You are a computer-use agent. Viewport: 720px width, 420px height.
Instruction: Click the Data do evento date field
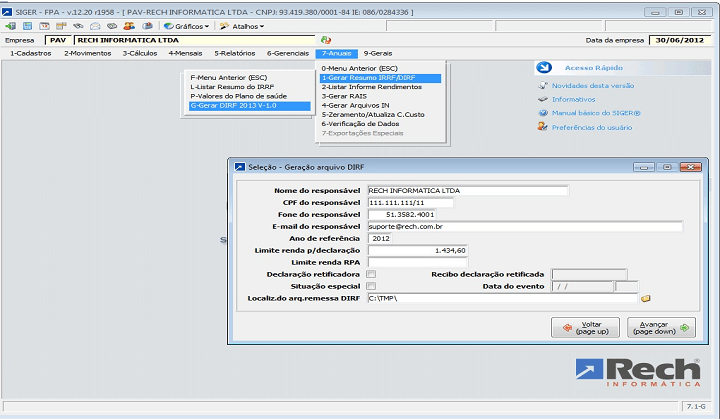pyautogui.click(x=583, y=286)
